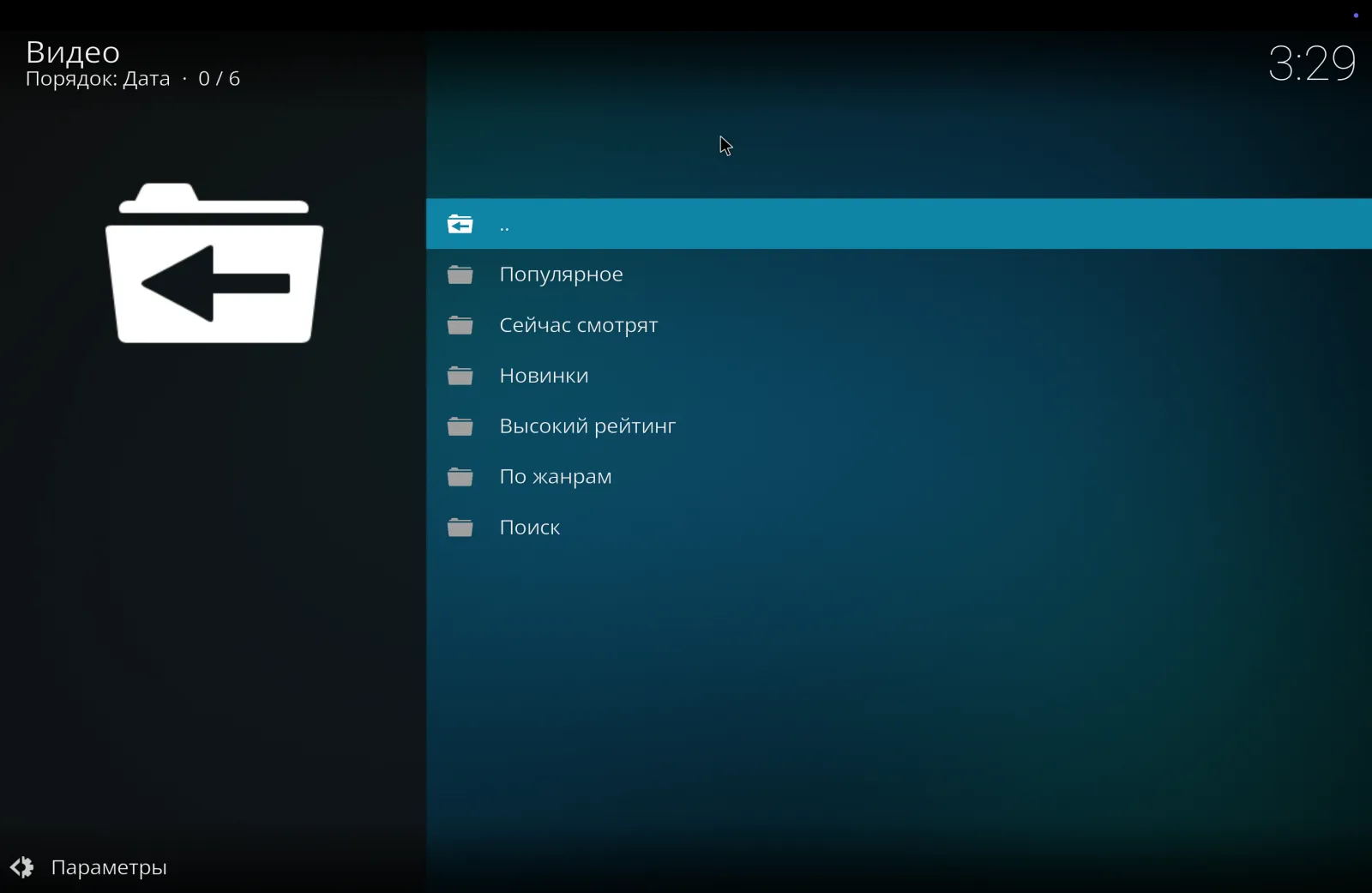This screenshot has height=893, width=1372.
Task: Open the Поиск entry
Action: 899,528
